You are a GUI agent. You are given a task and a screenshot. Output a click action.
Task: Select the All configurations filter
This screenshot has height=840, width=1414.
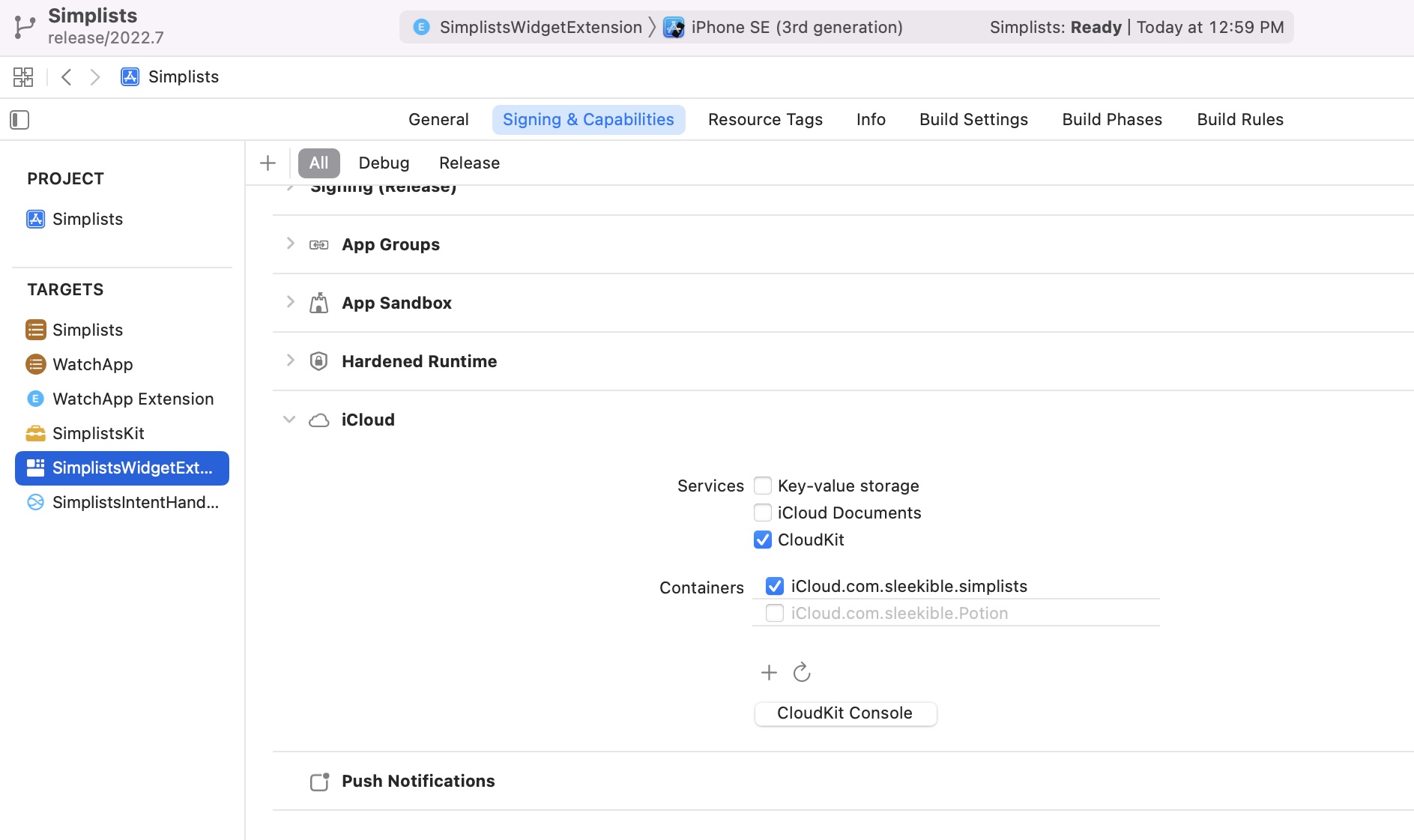click(319, 163)
